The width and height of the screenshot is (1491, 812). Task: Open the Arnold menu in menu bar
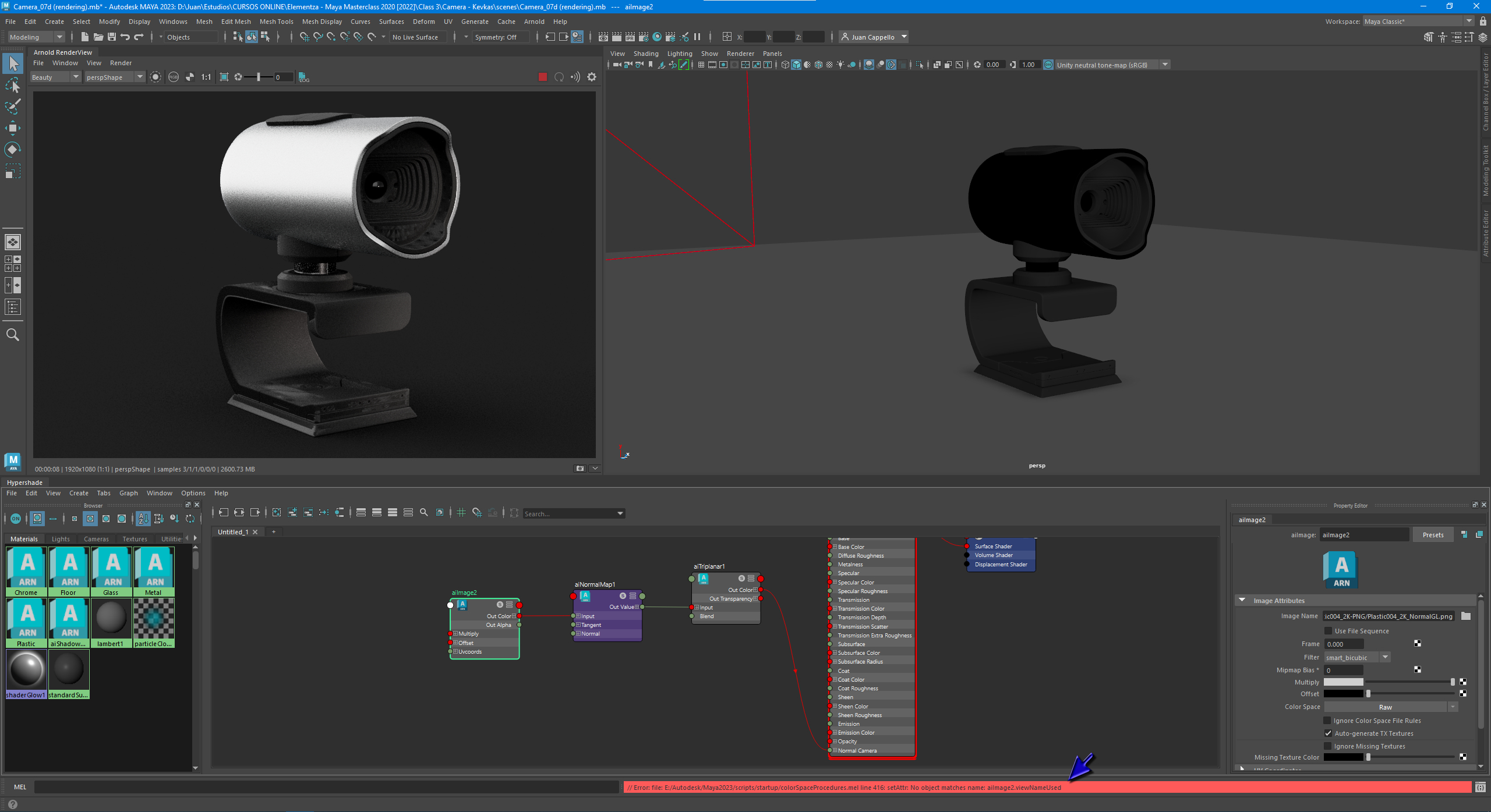[533, 22]
